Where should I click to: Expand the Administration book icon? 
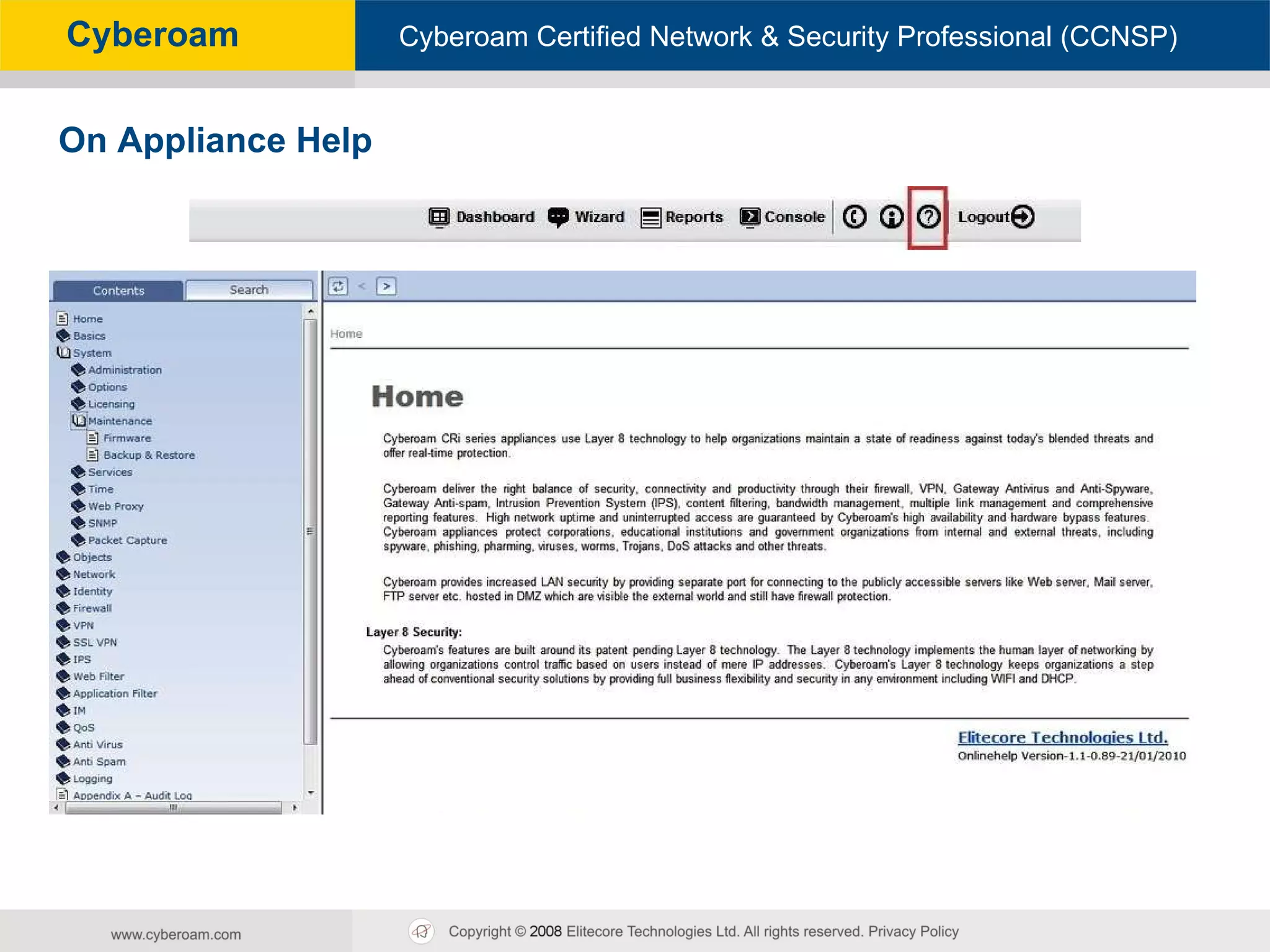78,370
